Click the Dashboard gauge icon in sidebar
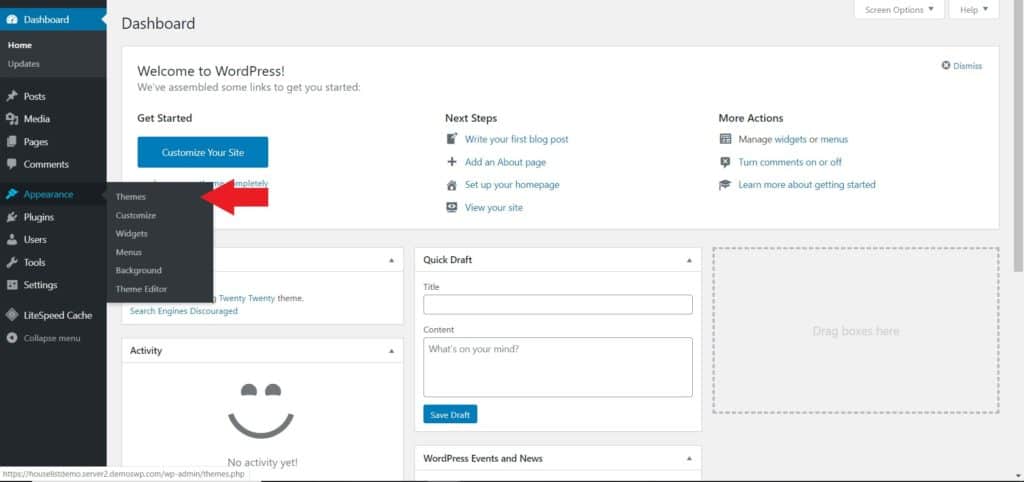 12,20
